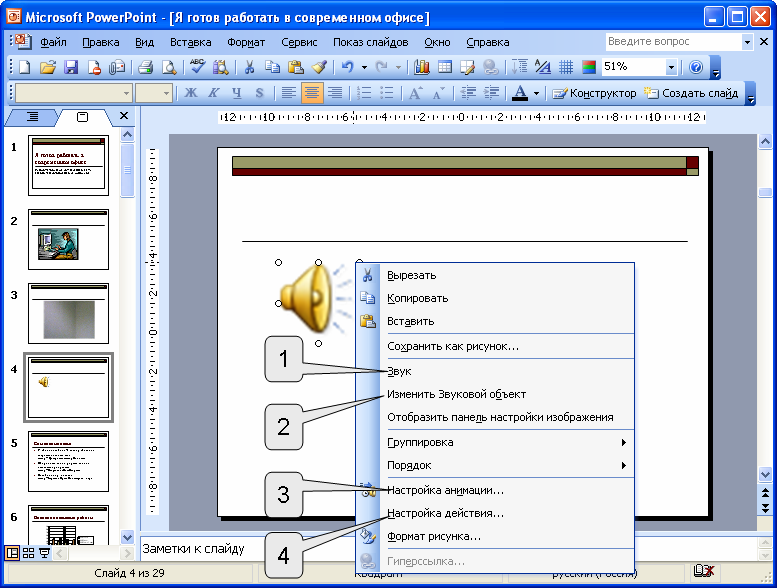Click the font color A icon

pos(519,93)
